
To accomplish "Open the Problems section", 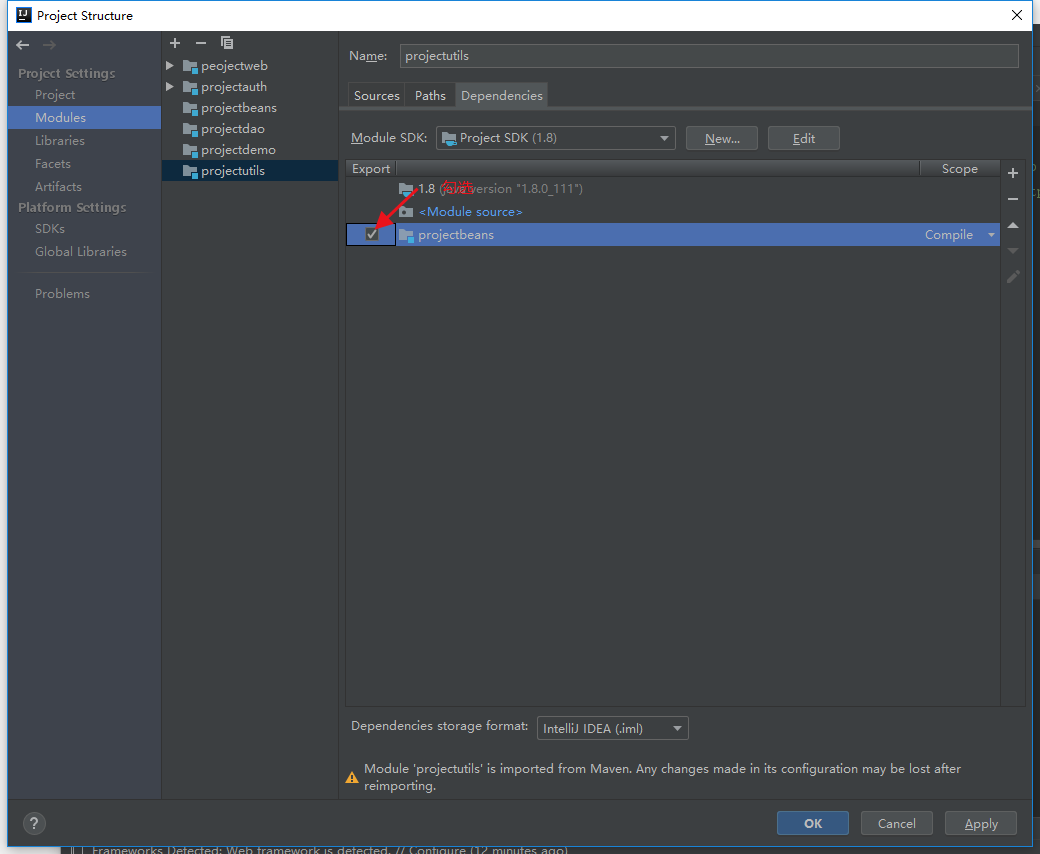I will [62, 294].
